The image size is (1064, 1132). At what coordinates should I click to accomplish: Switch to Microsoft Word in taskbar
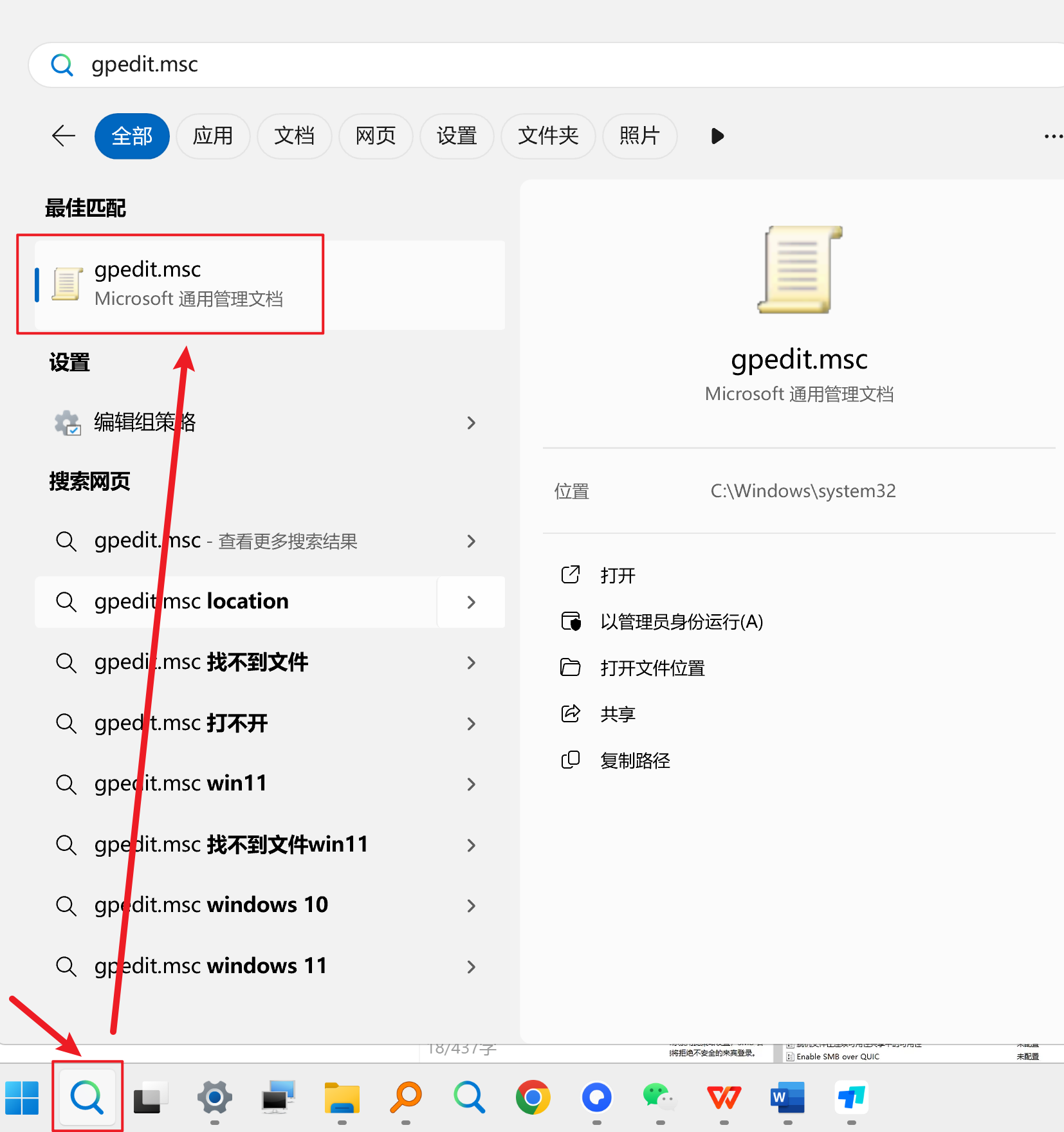[787, 1097]
